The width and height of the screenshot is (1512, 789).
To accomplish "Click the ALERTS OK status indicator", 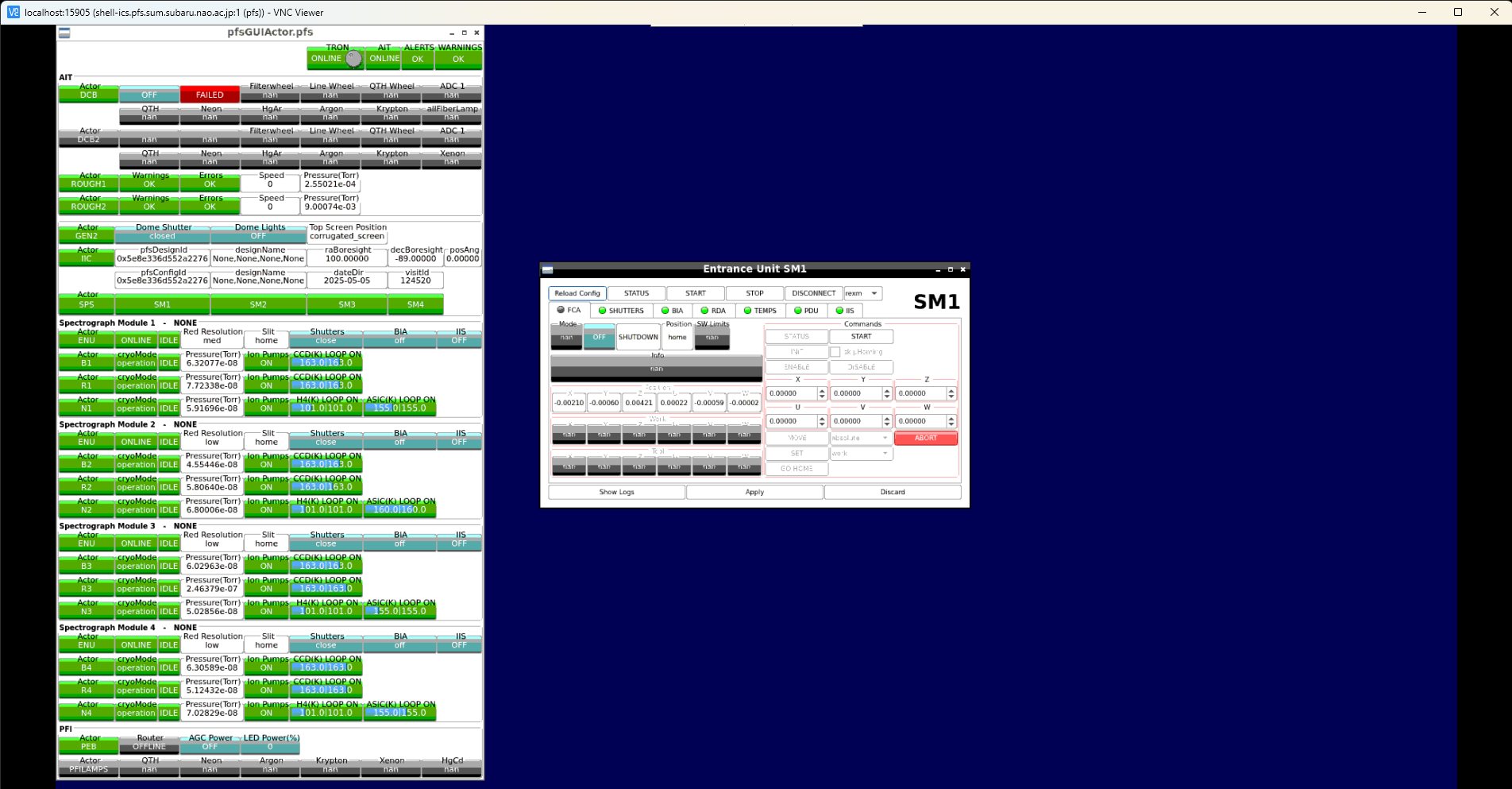I will 418,59.
